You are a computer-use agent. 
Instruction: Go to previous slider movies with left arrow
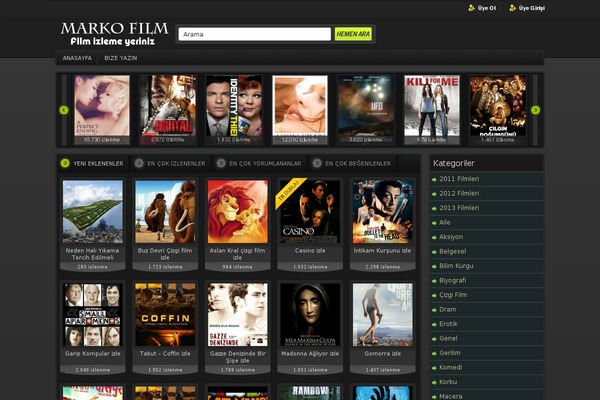pos(64,110)
